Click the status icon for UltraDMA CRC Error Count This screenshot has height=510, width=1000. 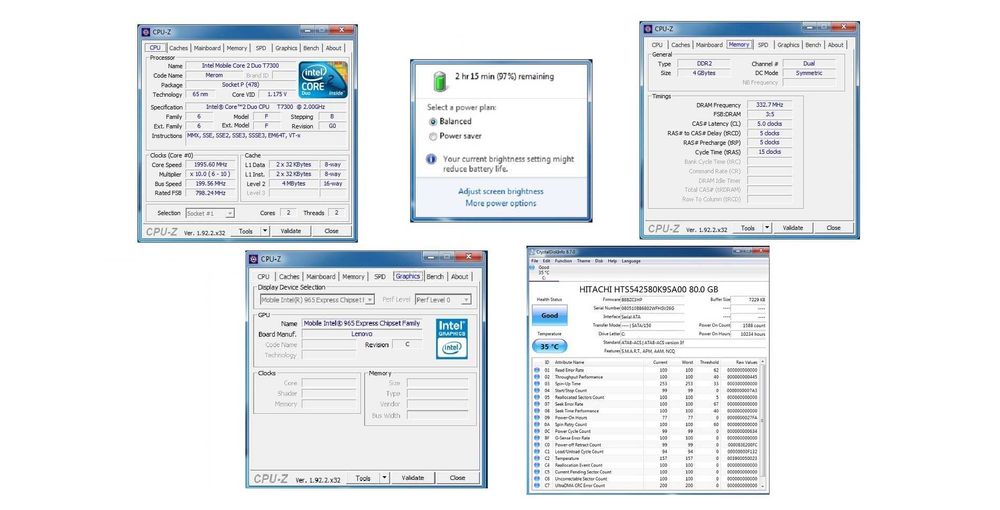(537, 485)
